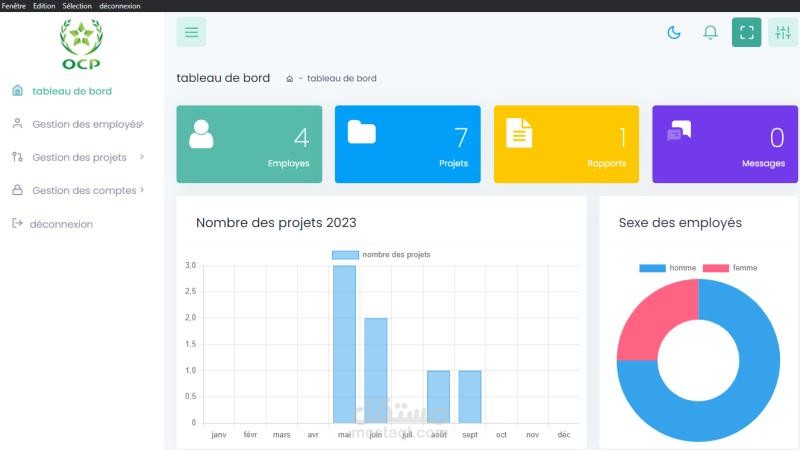The width and height of the screenshot is (800, 450).
Task: Open the Projets card
Action: coord(408,144)
